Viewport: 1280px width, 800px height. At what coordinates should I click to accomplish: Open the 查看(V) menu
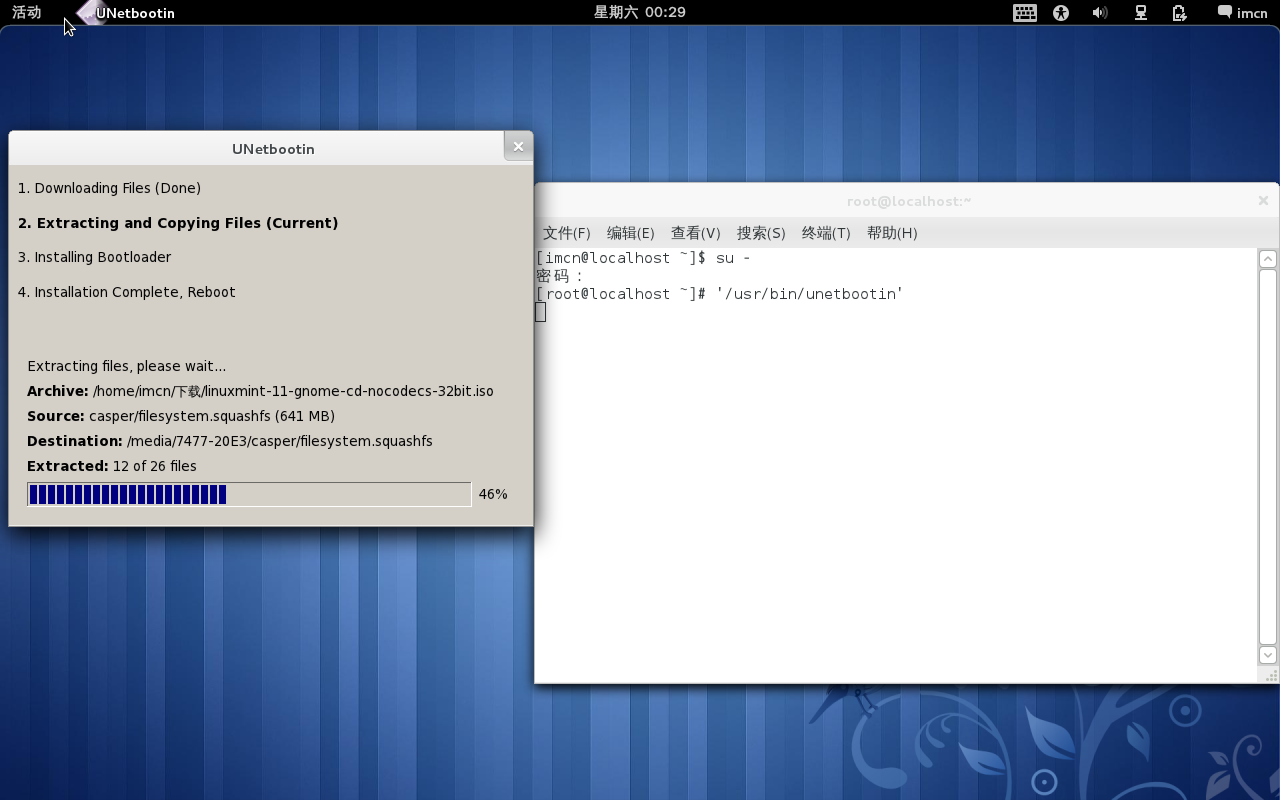(x=695, y=232)
